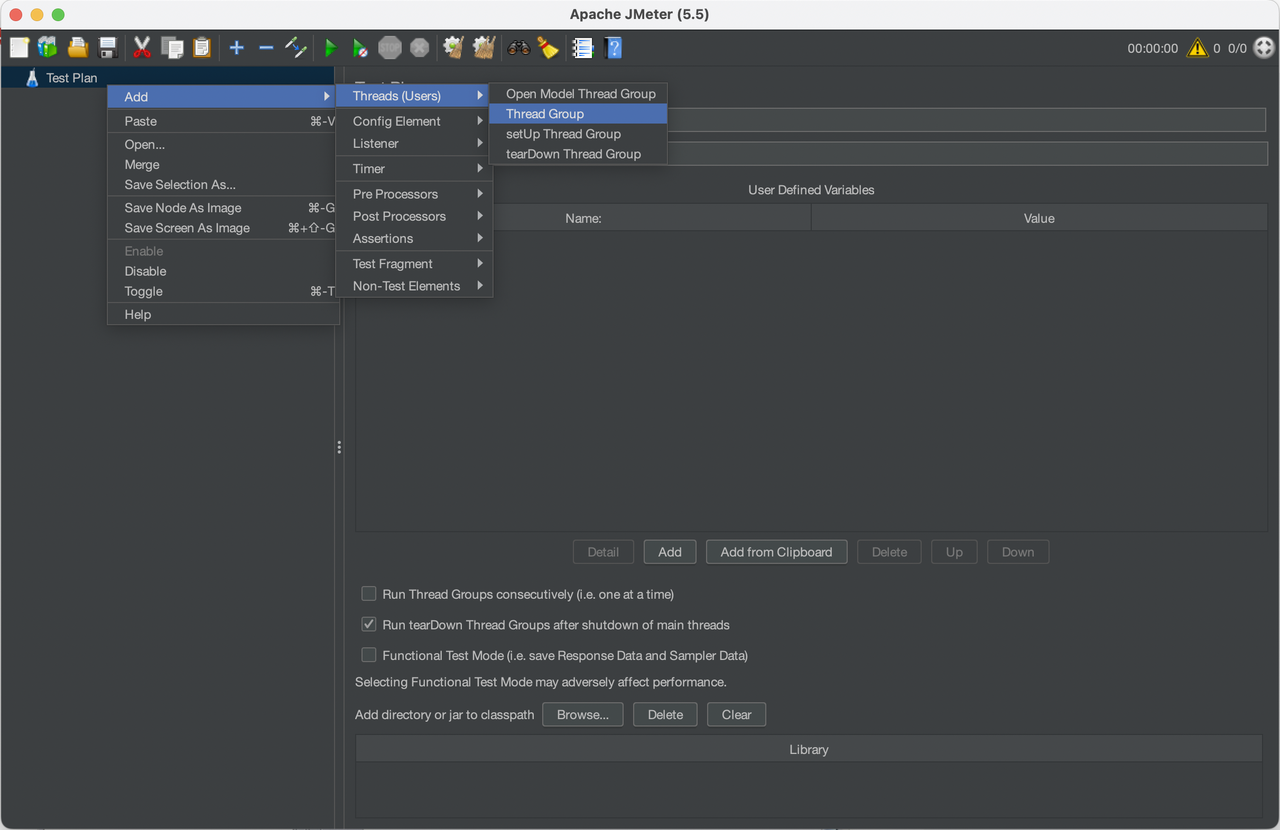Click the Value column header

pyautogui.click(x=1039, y=218)
